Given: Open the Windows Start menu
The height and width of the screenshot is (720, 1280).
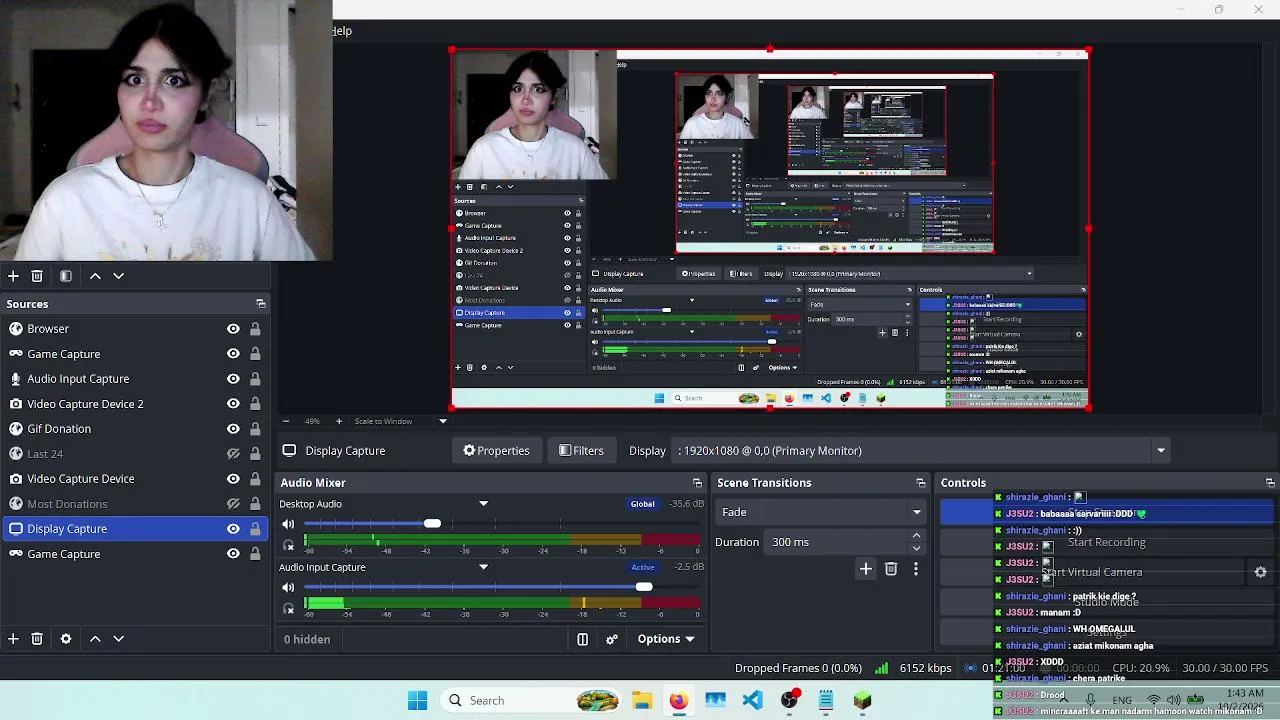Looking at the screenshot, I should click(417, 700).
